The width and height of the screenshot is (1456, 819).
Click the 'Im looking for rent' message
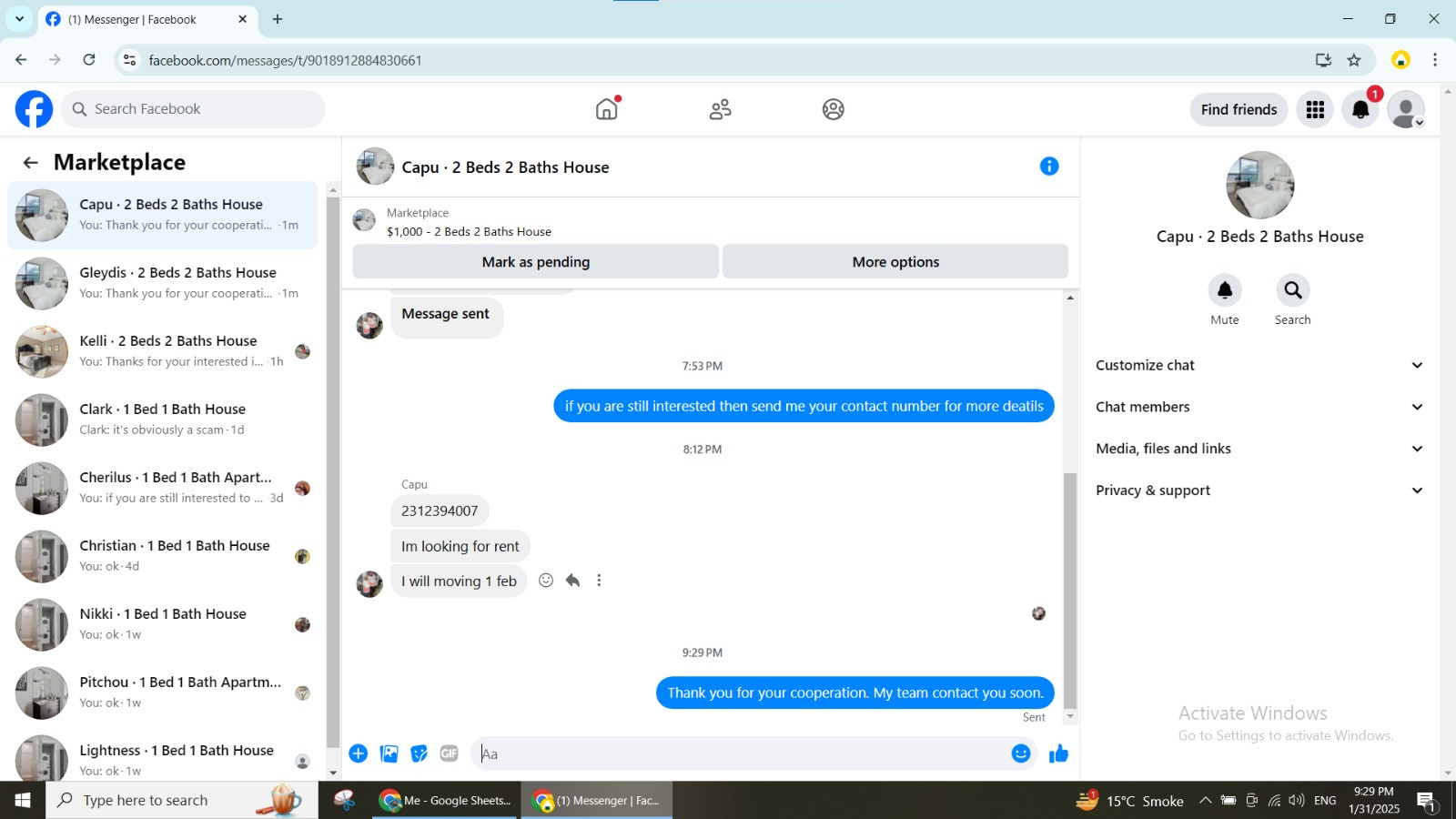(460, 546)
